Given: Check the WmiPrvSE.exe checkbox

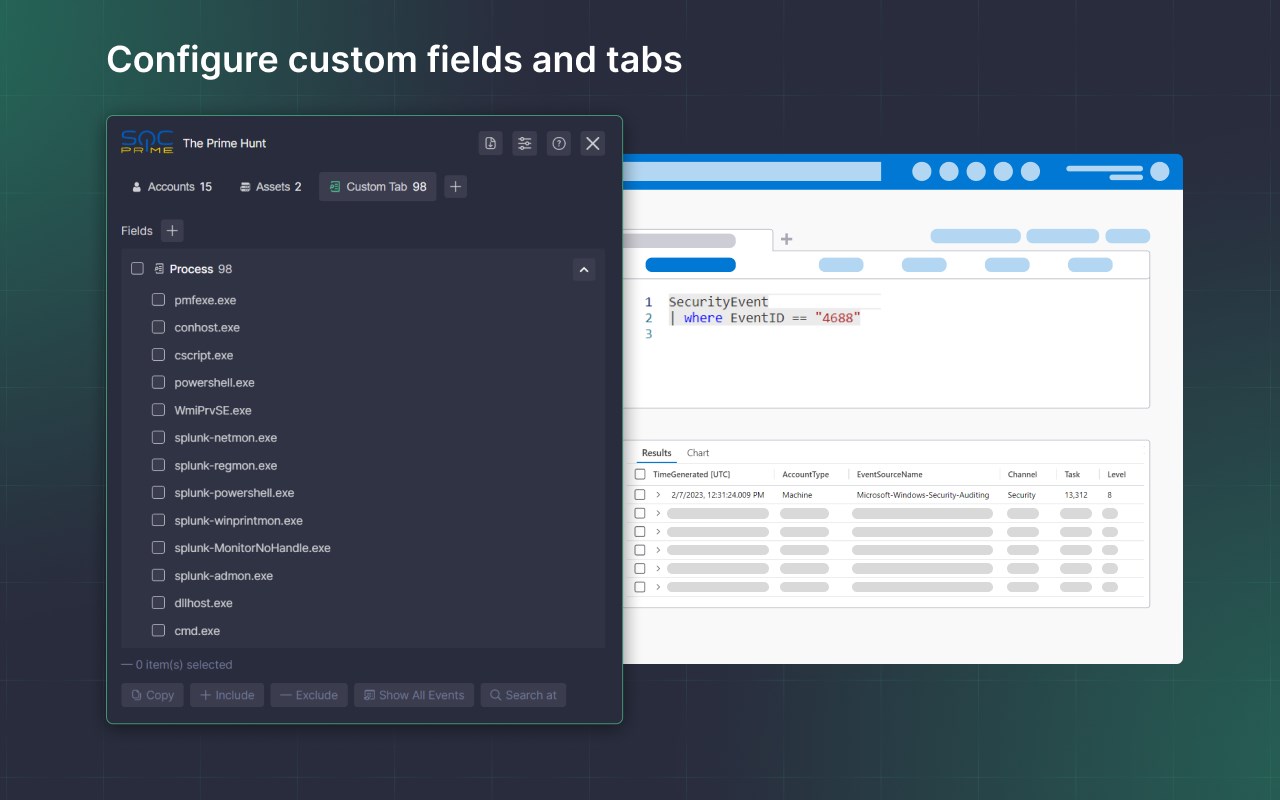Looking at the screenshot, I should [158, 410].
